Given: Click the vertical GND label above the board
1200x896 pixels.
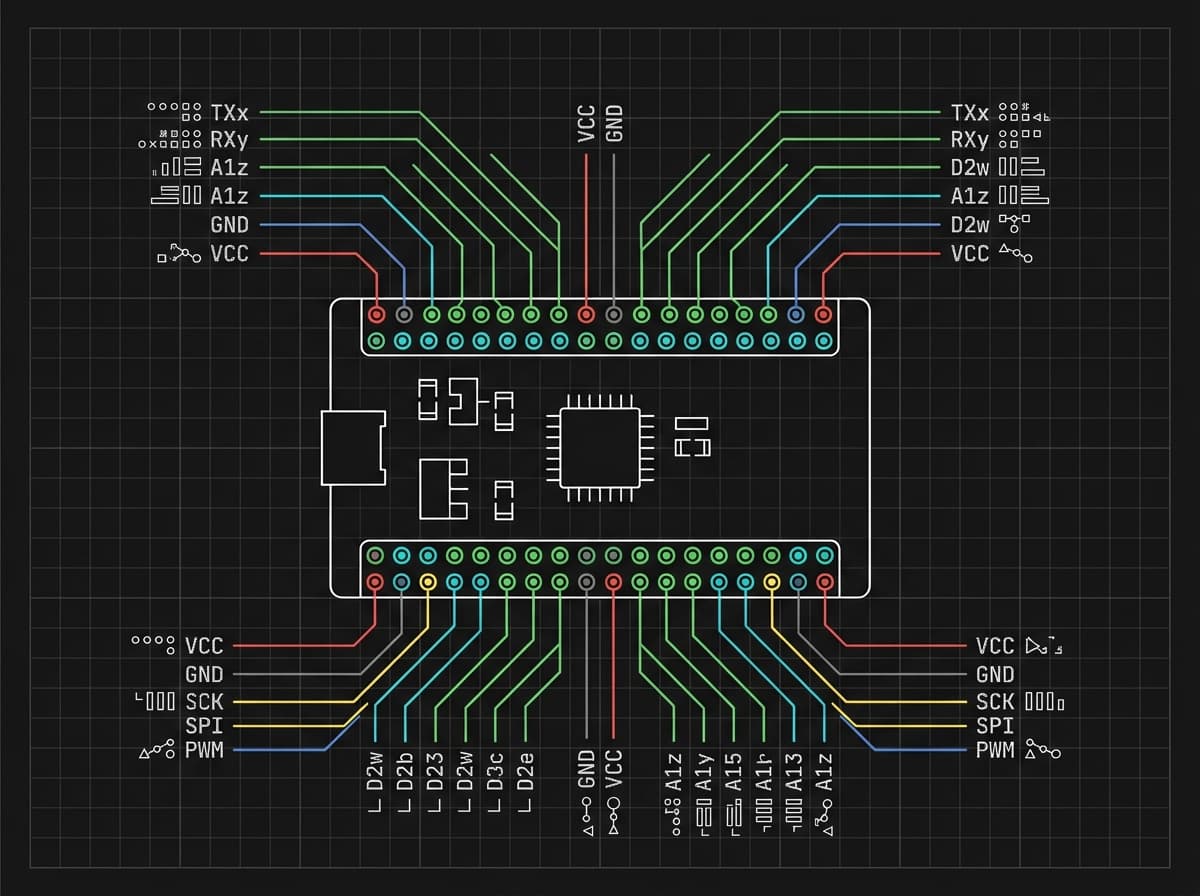Looking at the screenshot, I should (x=615, y=123).
